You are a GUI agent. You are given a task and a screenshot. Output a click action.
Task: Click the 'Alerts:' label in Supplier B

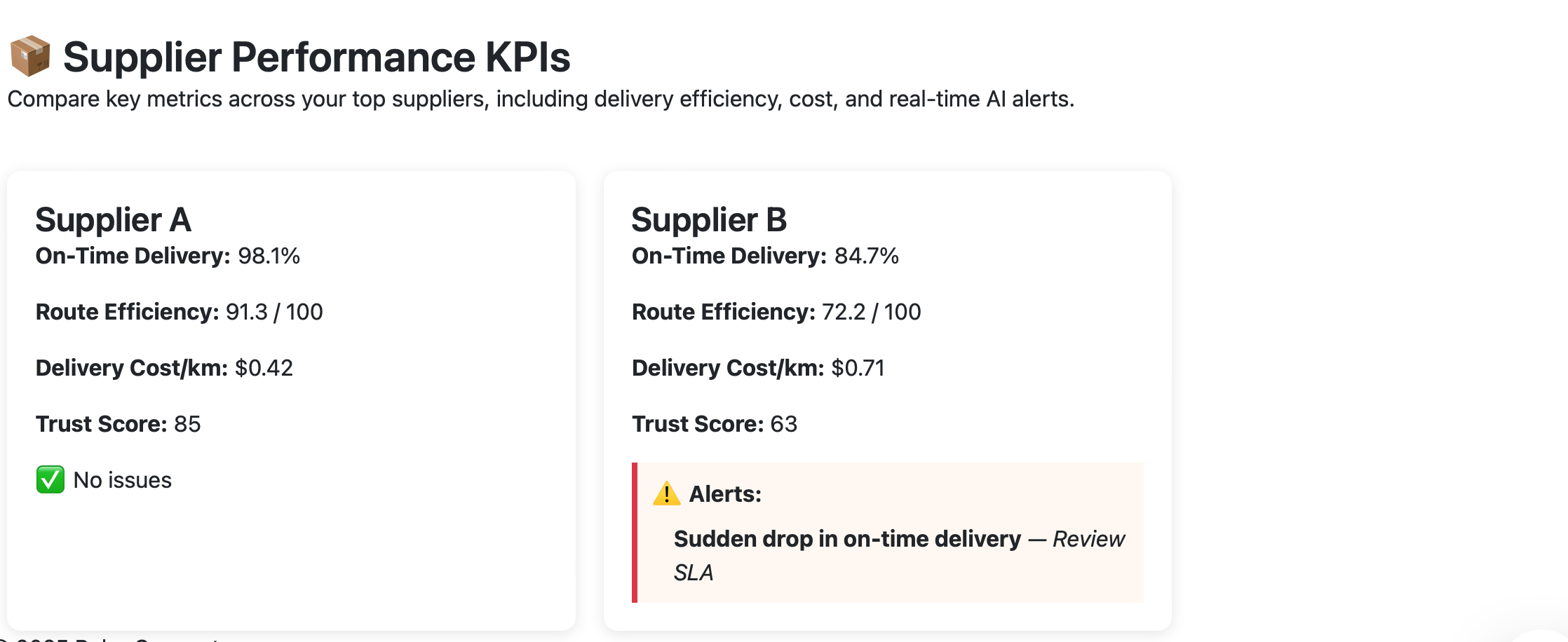(x=725, y=494)
